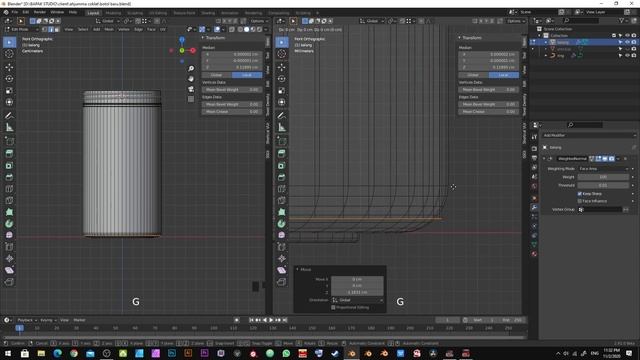
Task: Open the Mesh menu in left viewport
Action: click(x=109, y=29)
